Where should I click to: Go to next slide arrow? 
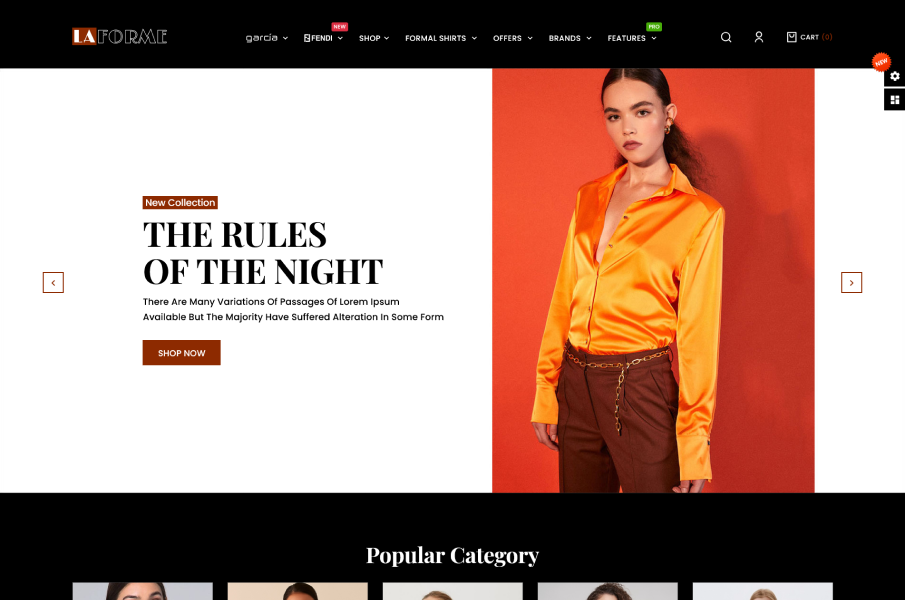click(851, 283)
